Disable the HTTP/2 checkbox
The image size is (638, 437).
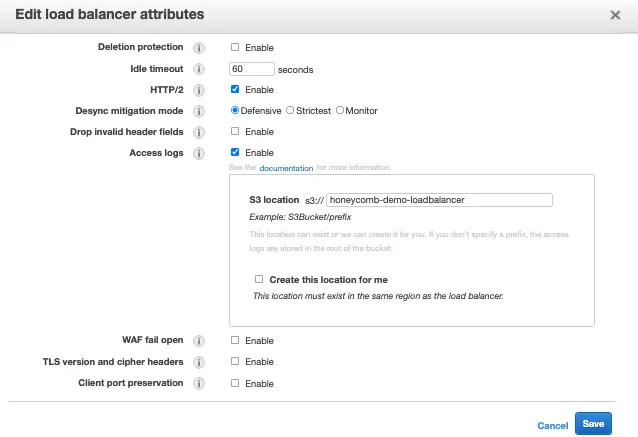[235, 90]
